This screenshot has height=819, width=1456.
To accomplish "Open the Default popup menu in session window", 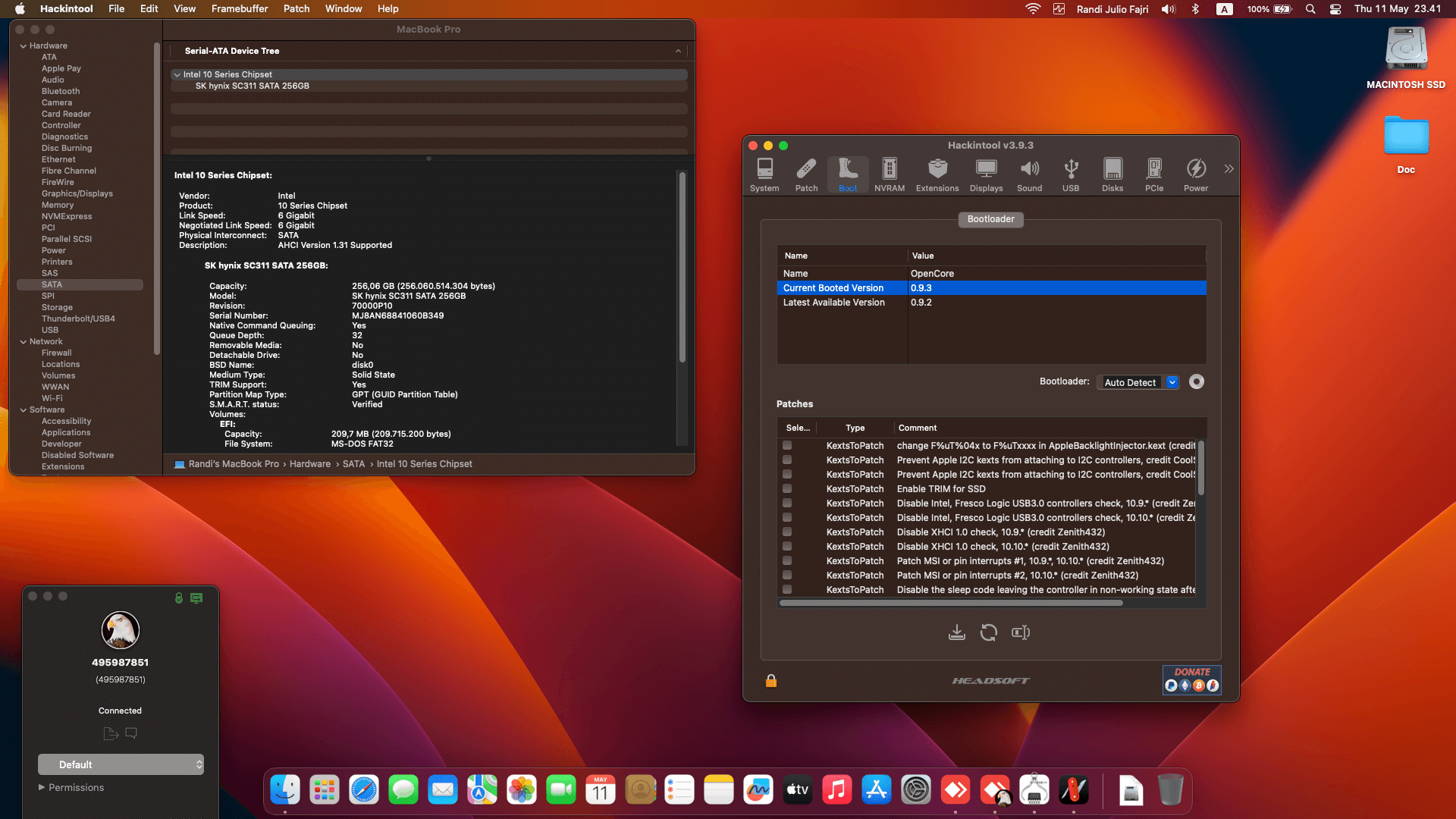I will point(121,764).
